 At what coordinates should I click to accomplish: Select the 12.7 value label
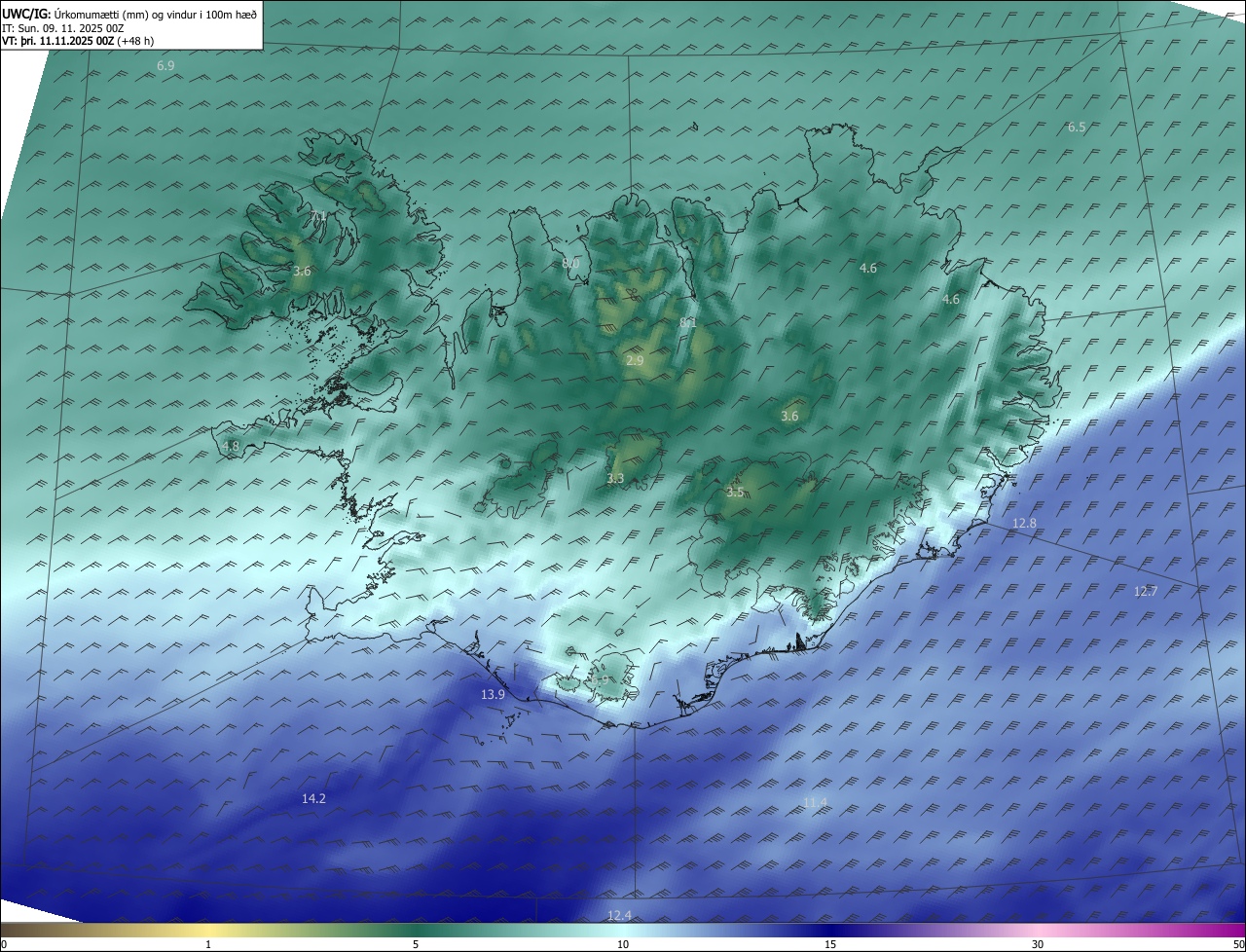(x=1146, y=592)
